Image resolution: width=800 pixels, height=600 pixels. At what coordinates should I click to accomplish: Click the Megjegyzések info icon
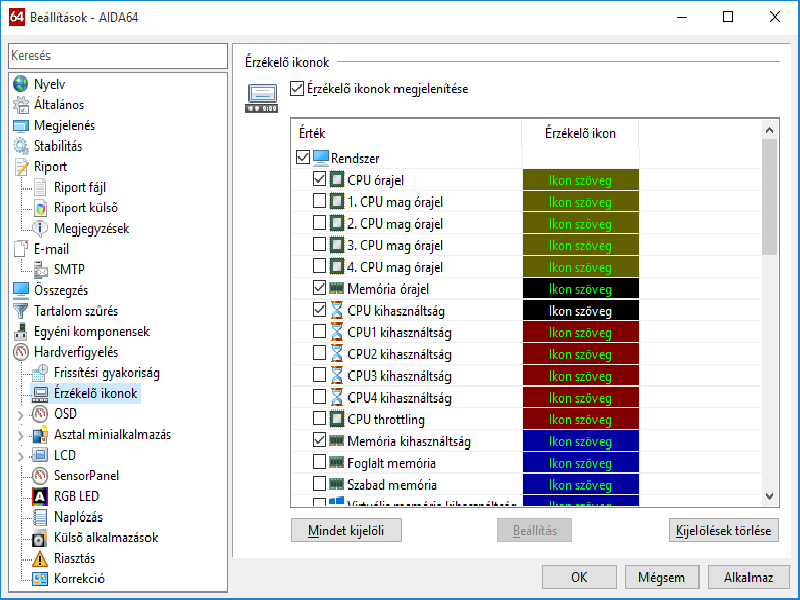point(40,229)
